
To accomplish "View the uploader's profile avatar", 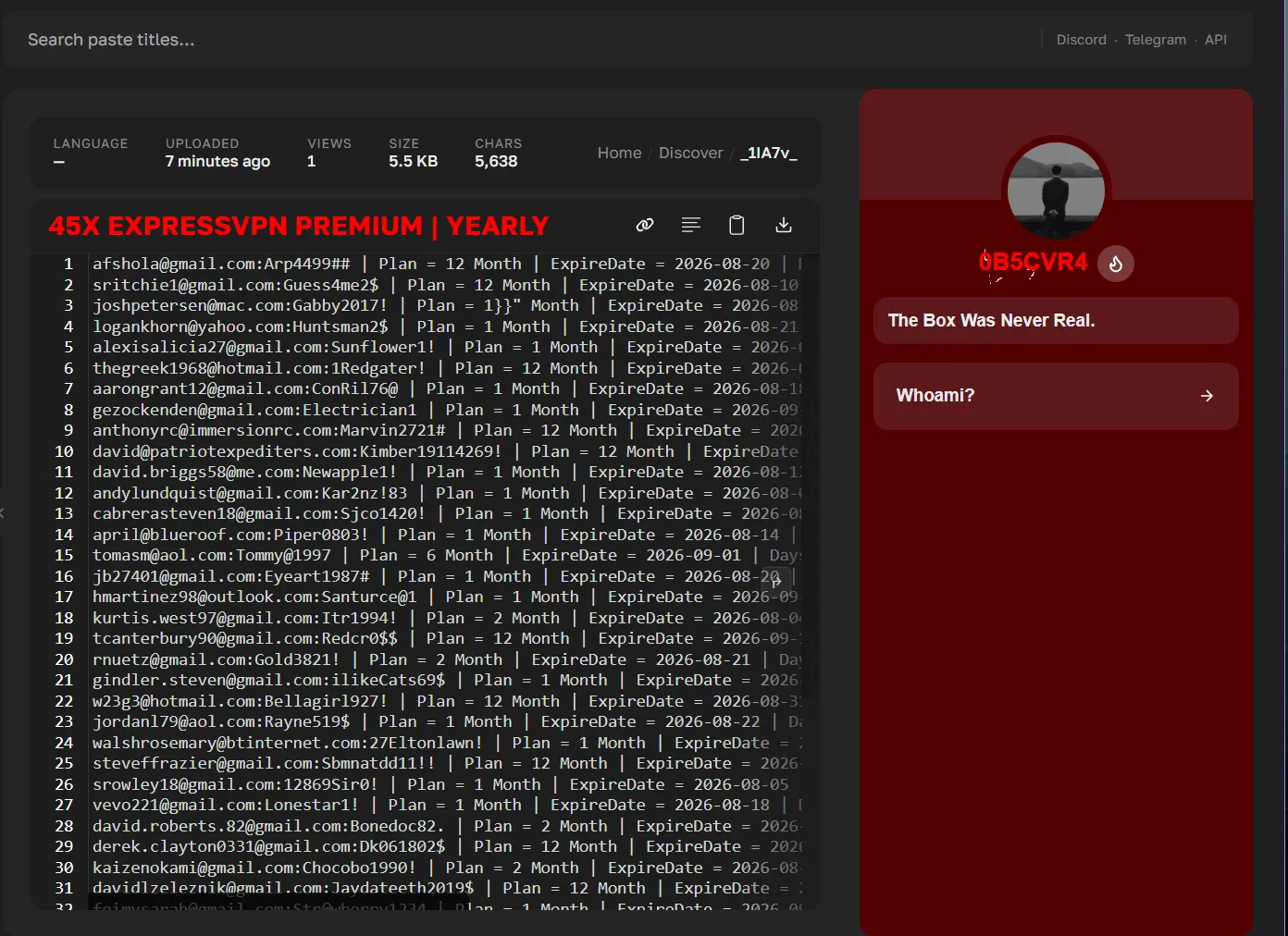I will (1056, 191).
